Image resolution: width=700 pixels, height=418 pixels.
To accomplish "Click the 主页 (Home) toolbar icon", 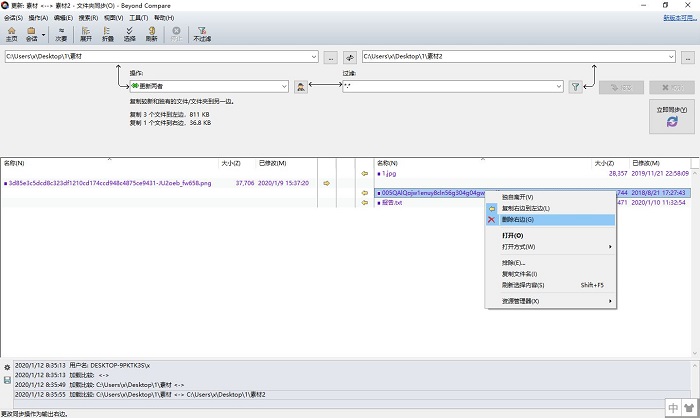I will coord(12,34).
